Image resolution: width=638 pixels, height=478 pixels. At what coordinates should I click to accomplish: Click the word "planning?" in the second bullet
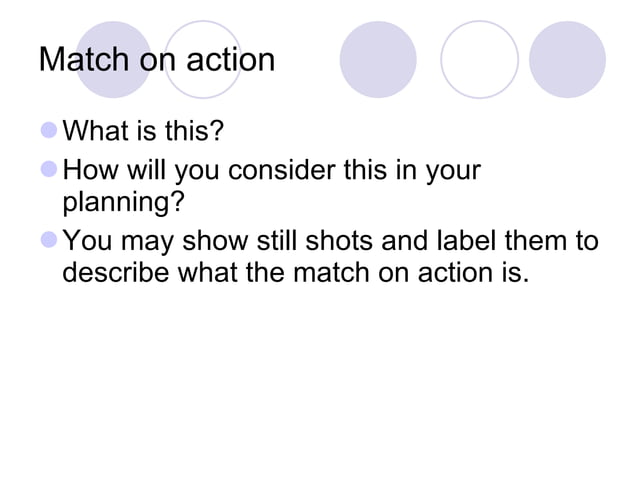[x=123, y=204]
